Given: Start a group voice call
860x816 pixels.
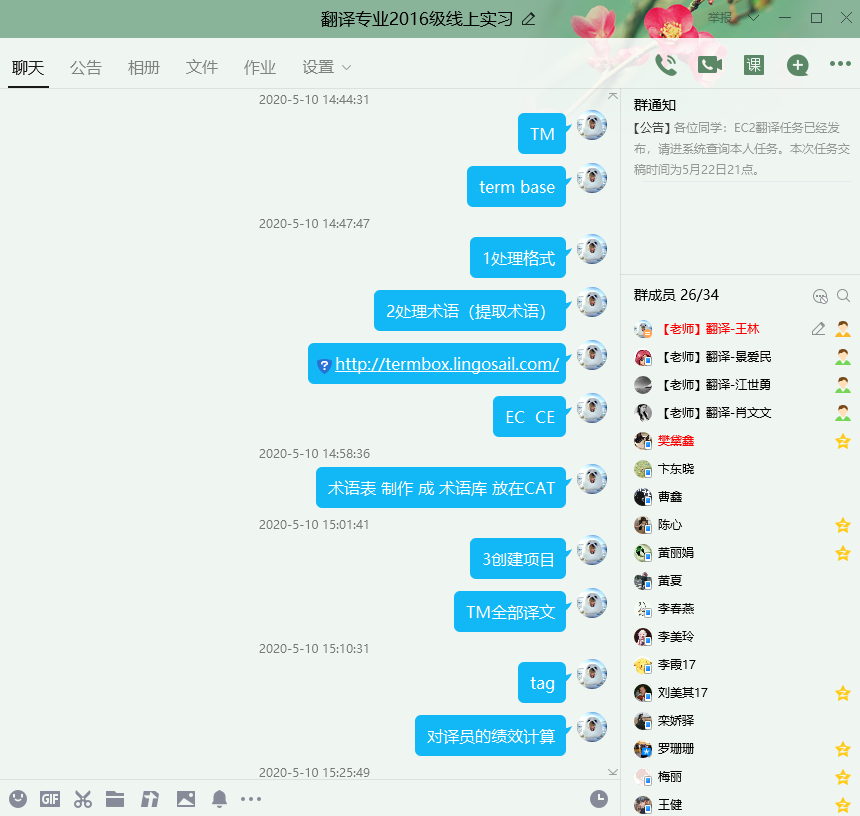Looking at the screenshot, I should pyautogui.click(x=666, y=65).
